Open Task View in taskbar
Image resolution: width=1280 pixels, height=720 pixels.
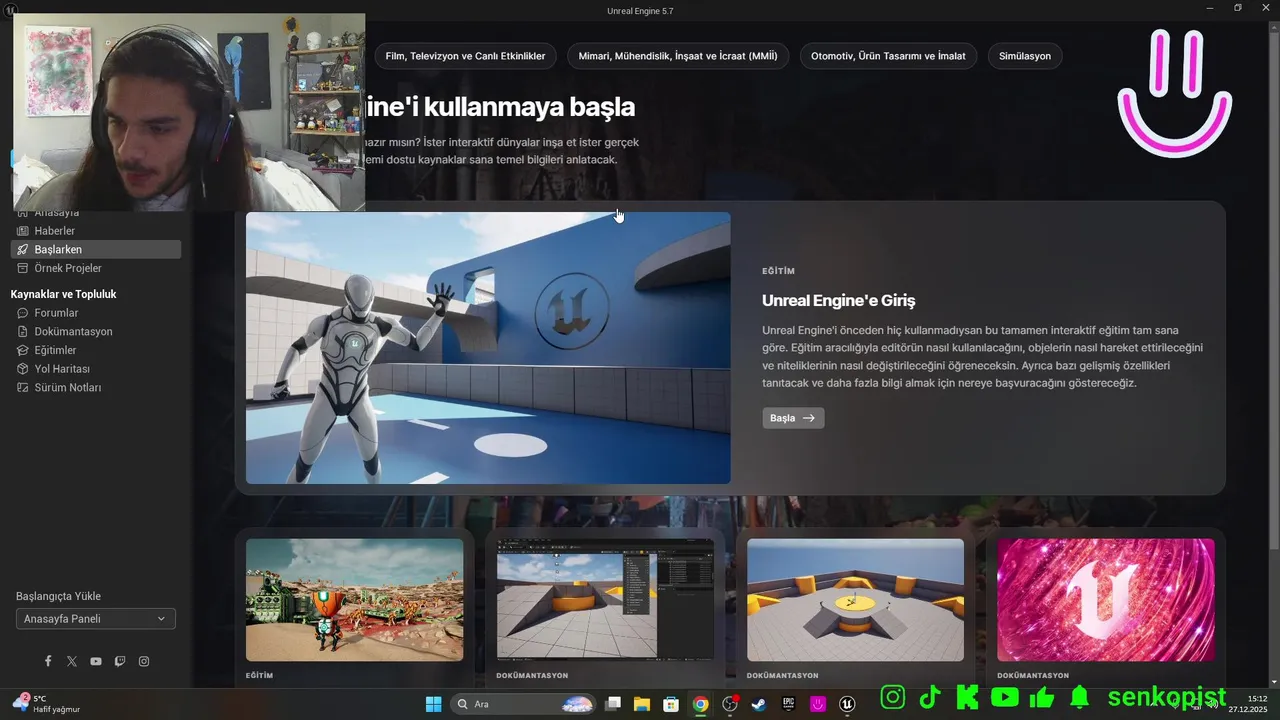[x=614, y=704]
